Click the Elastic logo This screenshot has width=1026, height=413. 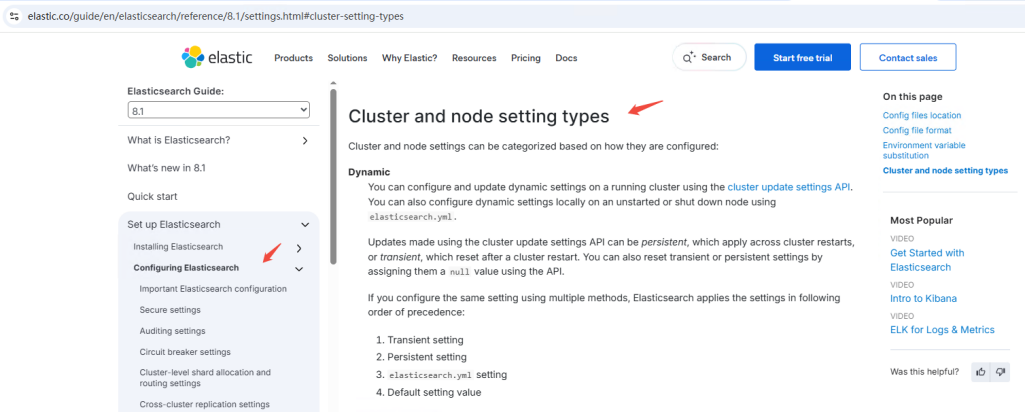[x=217, y=58]
